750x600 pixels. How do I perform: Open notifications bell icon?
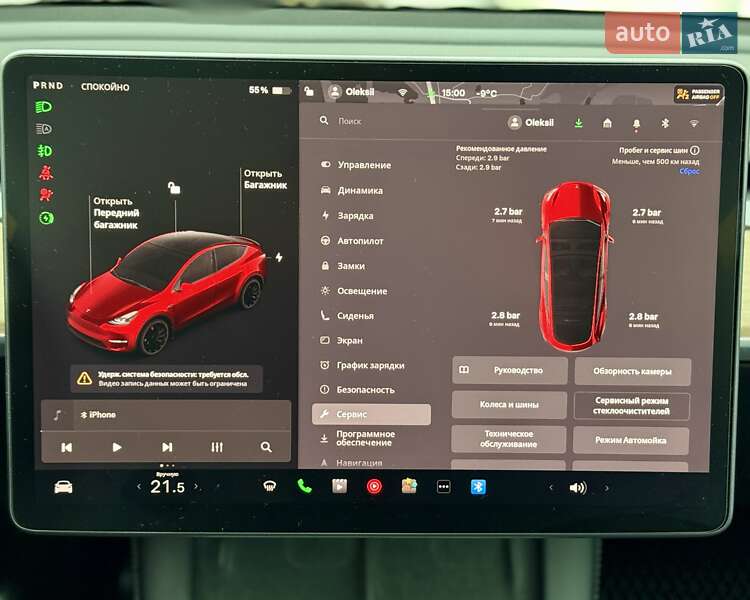pos(636,124)
